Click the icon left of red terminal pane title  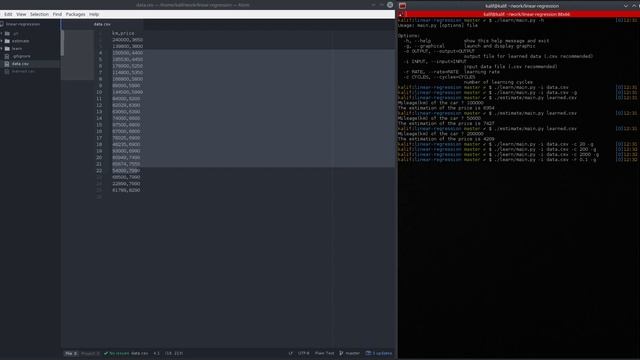[x=401, y=14]
